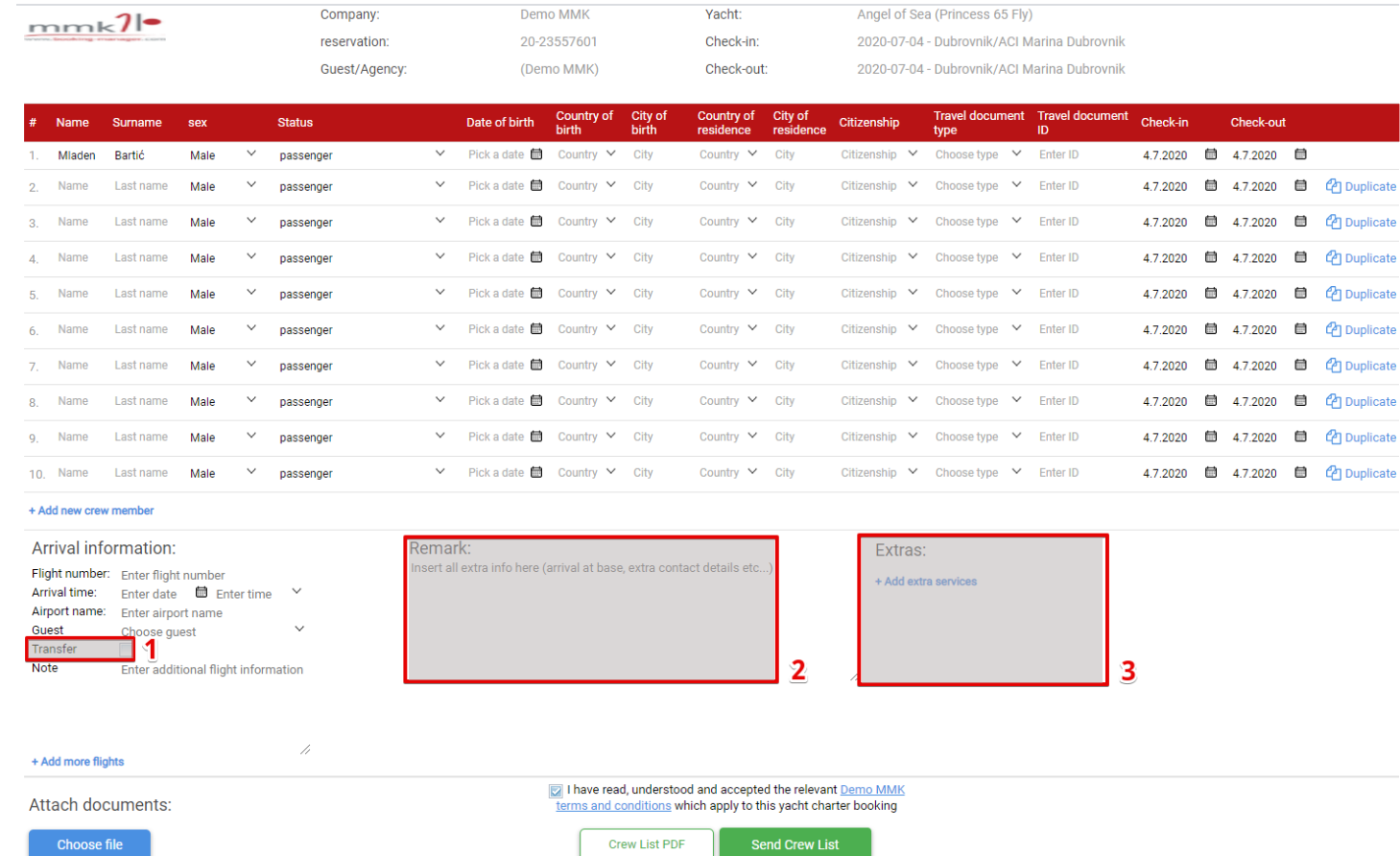Expand Country of residence dropdown in row 4
1400x856 pixels.
tap(752, 256)
